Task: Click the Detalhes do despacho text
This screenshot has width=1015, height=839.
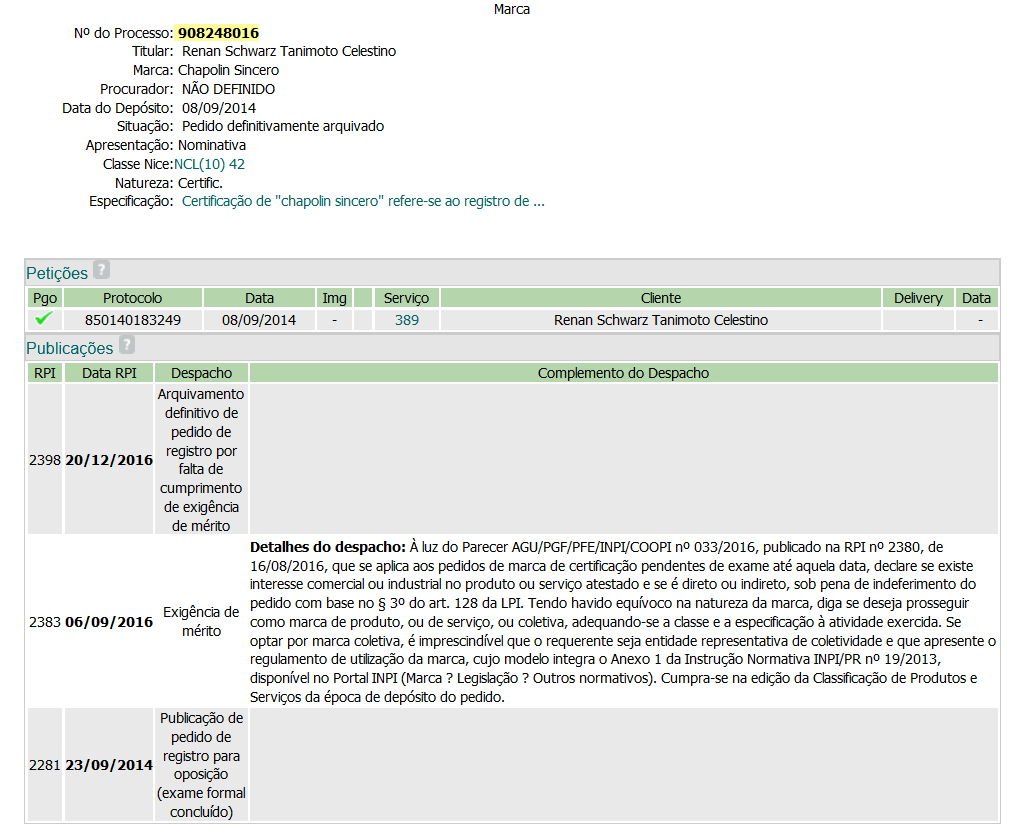Action: coord(328,547)
